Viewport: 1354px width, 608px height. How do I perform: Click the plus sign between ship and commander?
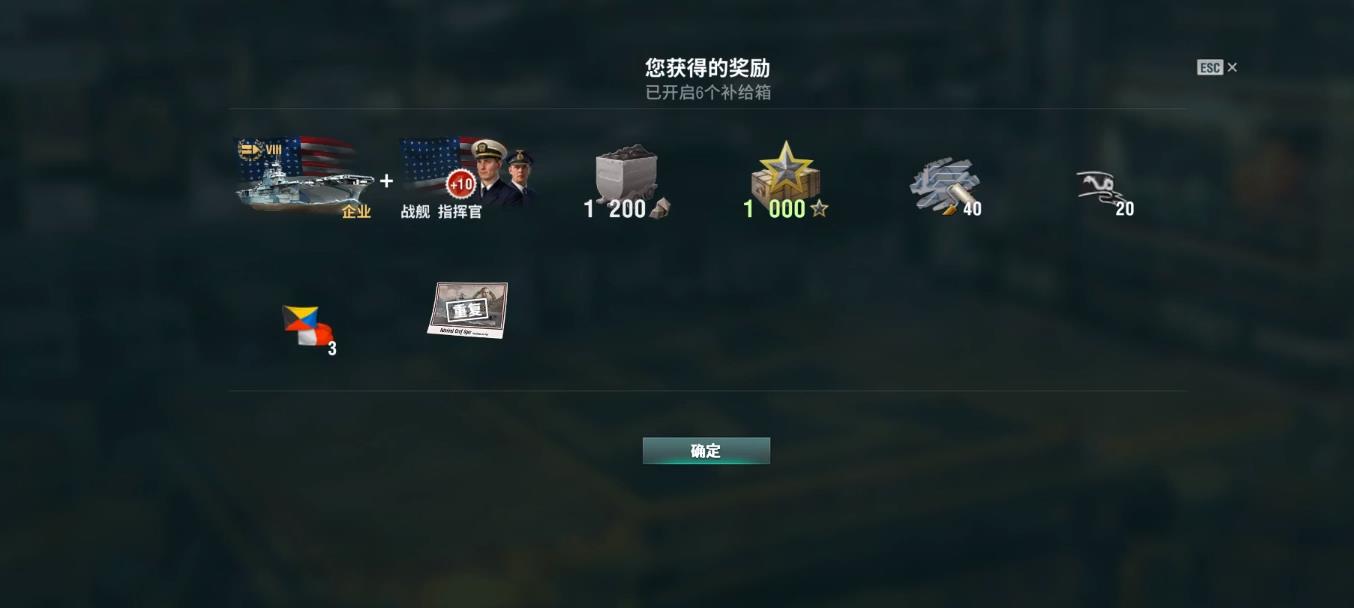click(386, 182)
